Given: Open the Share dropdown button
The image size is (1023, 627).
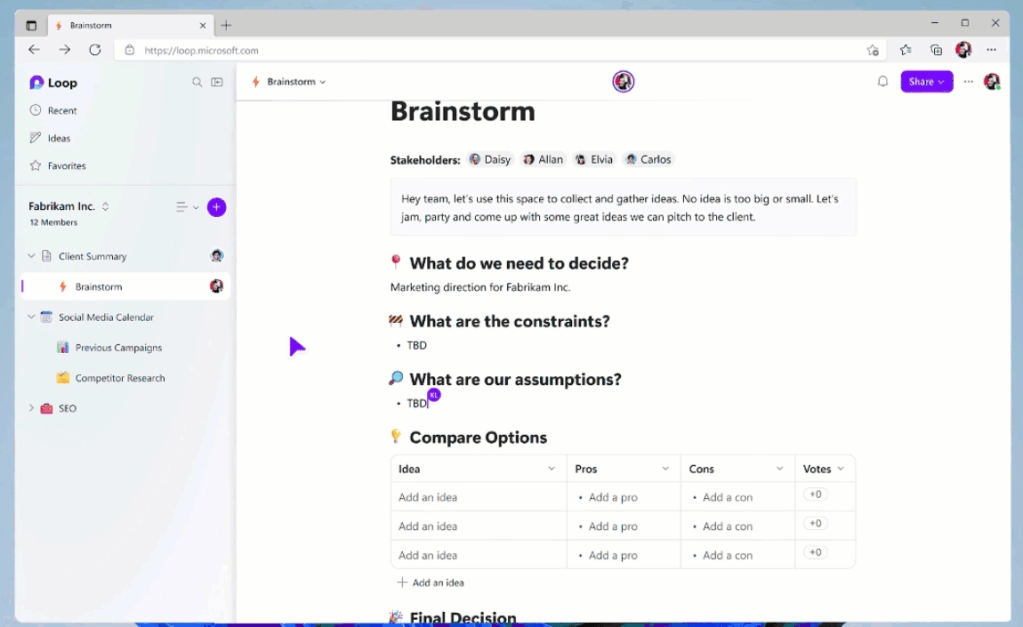Looking at the screenshot, I should 926,82.
